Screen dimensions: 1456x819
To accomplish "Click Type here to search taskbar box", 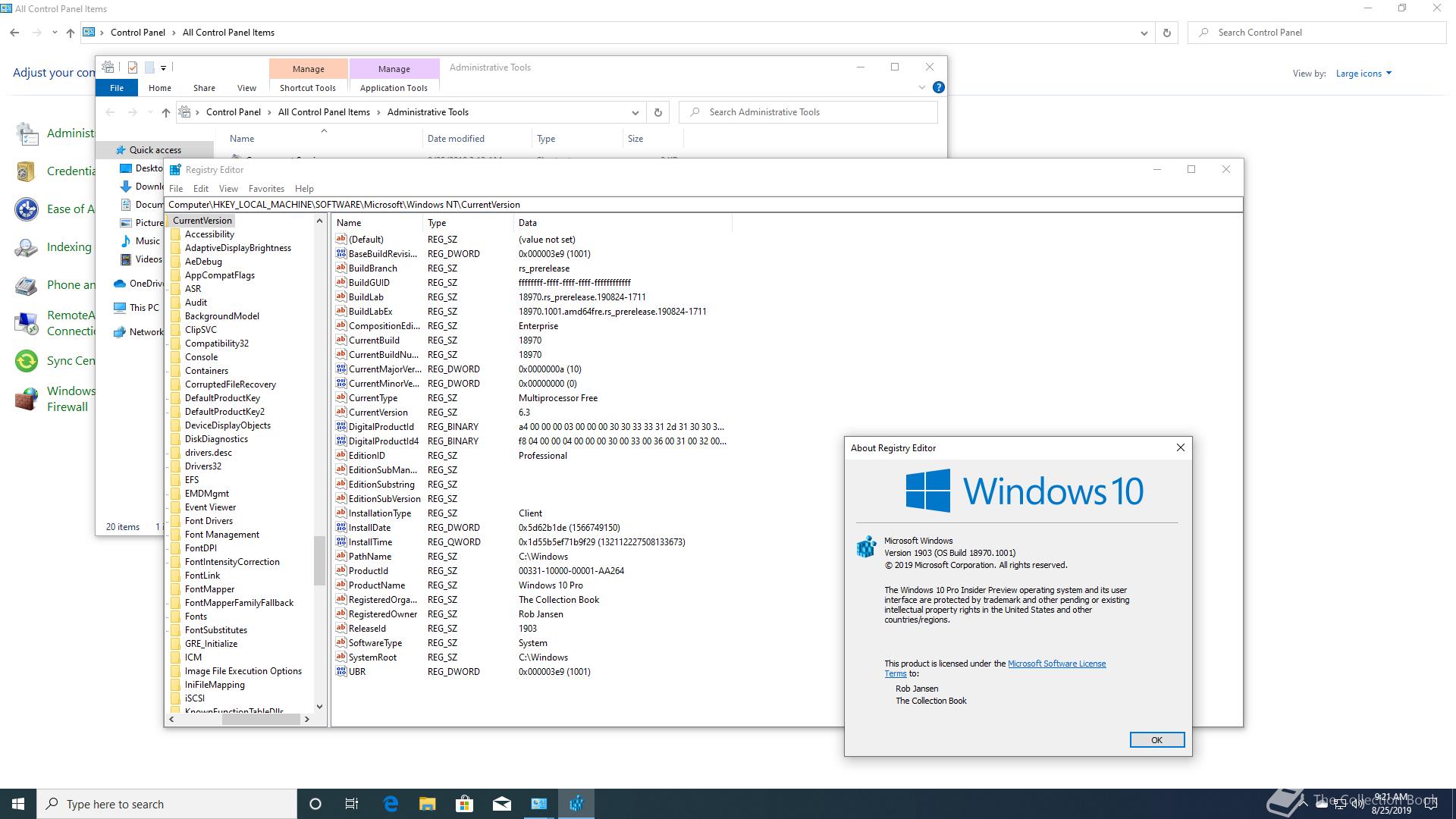I will pyautogui.click(x=167, y=804).
